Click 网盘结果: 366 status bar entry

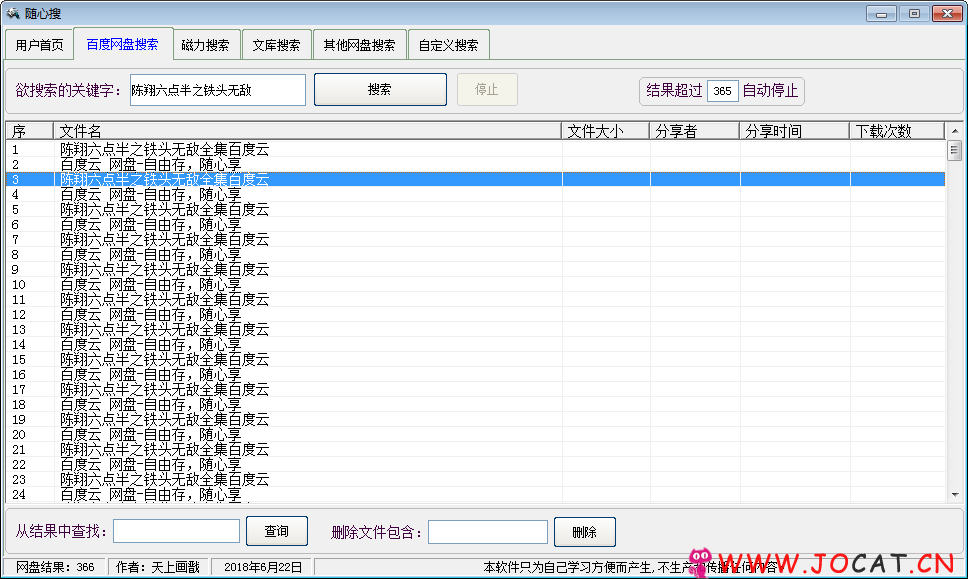pos(55,567)
